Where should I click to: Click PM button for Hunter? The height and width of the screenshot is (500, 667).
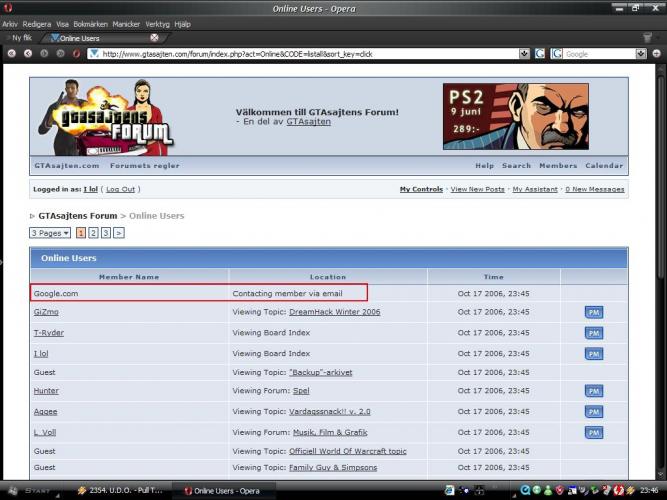[x=593, y=391]
